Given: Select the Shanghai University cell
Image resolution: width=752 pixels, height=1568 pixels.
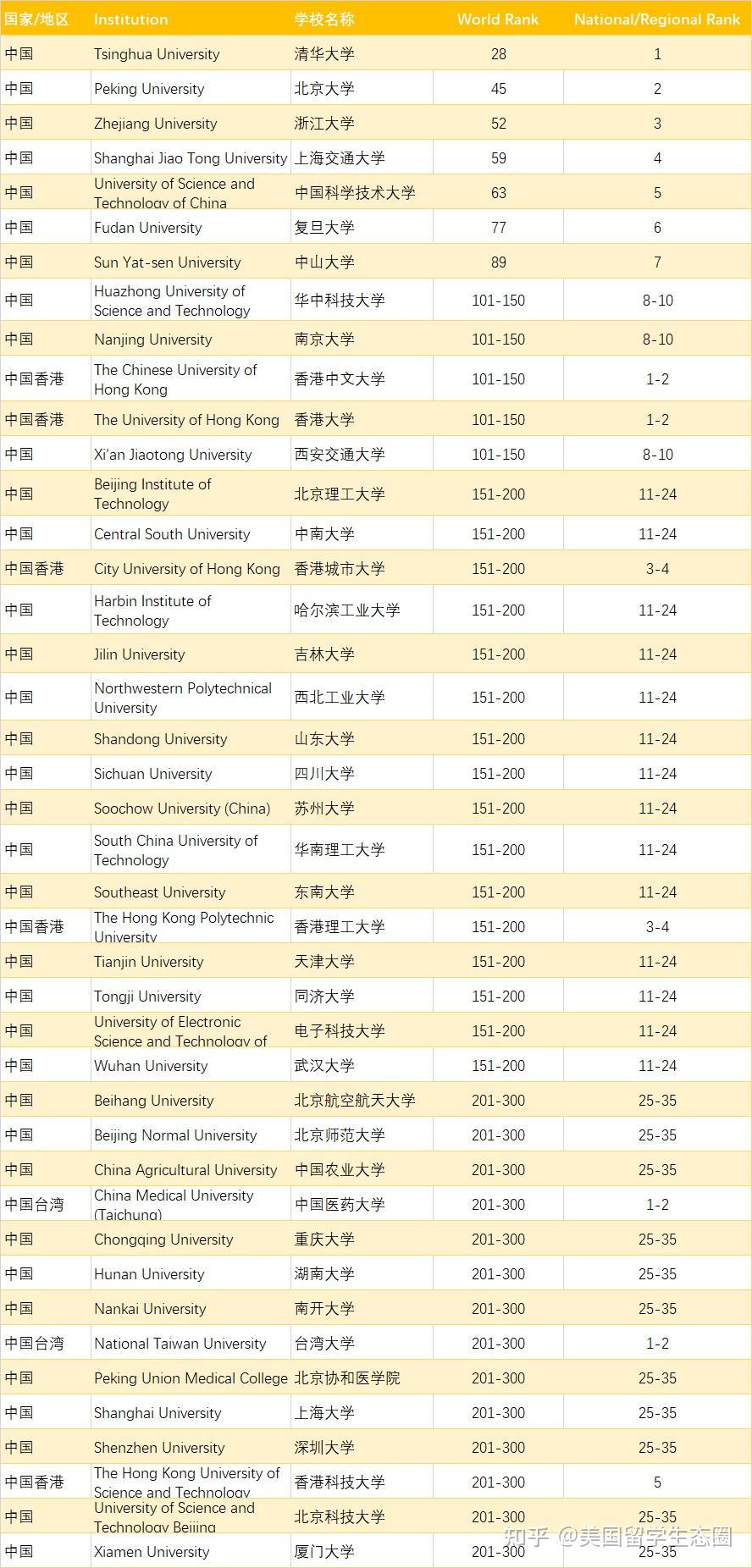Looking at the screenshot, I should (191, 1413).
